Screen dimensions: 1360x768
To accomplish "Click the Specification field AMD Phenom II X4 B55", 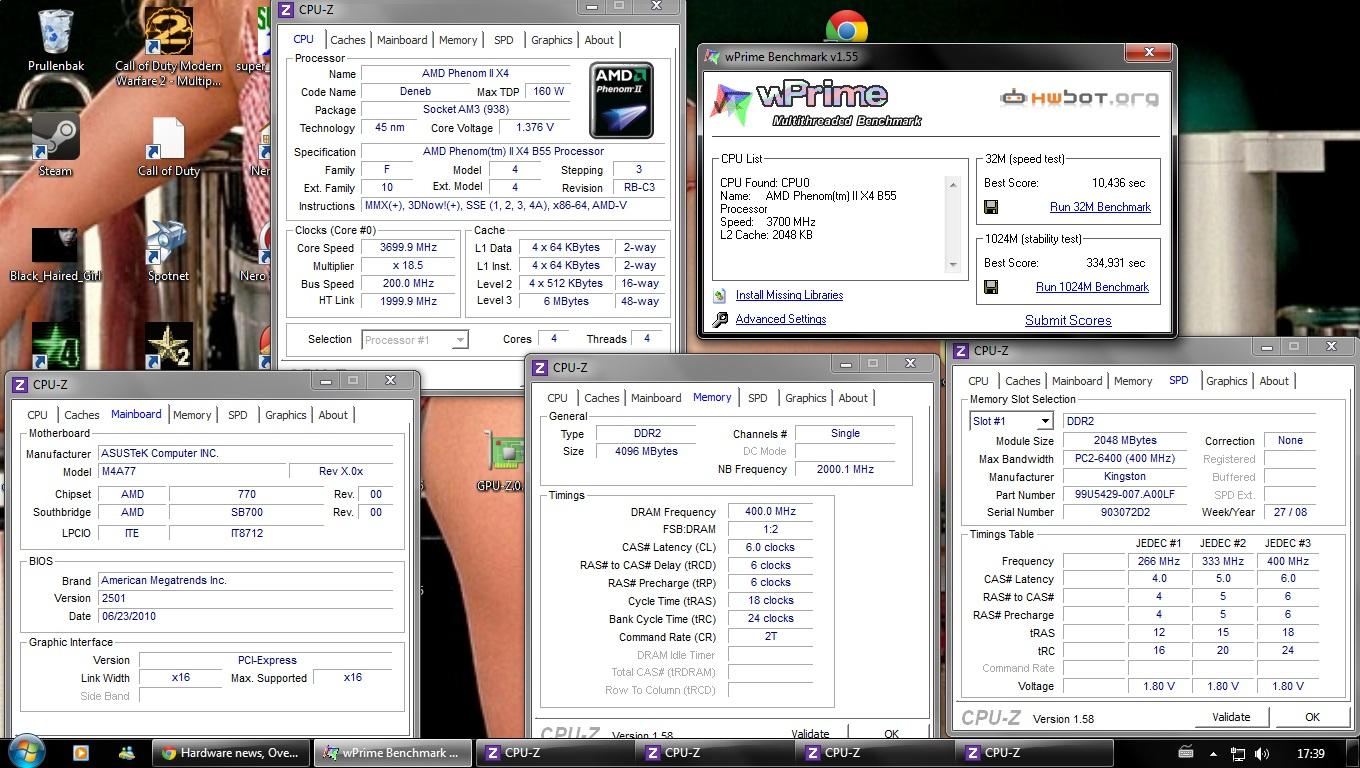I will point(513,152).
